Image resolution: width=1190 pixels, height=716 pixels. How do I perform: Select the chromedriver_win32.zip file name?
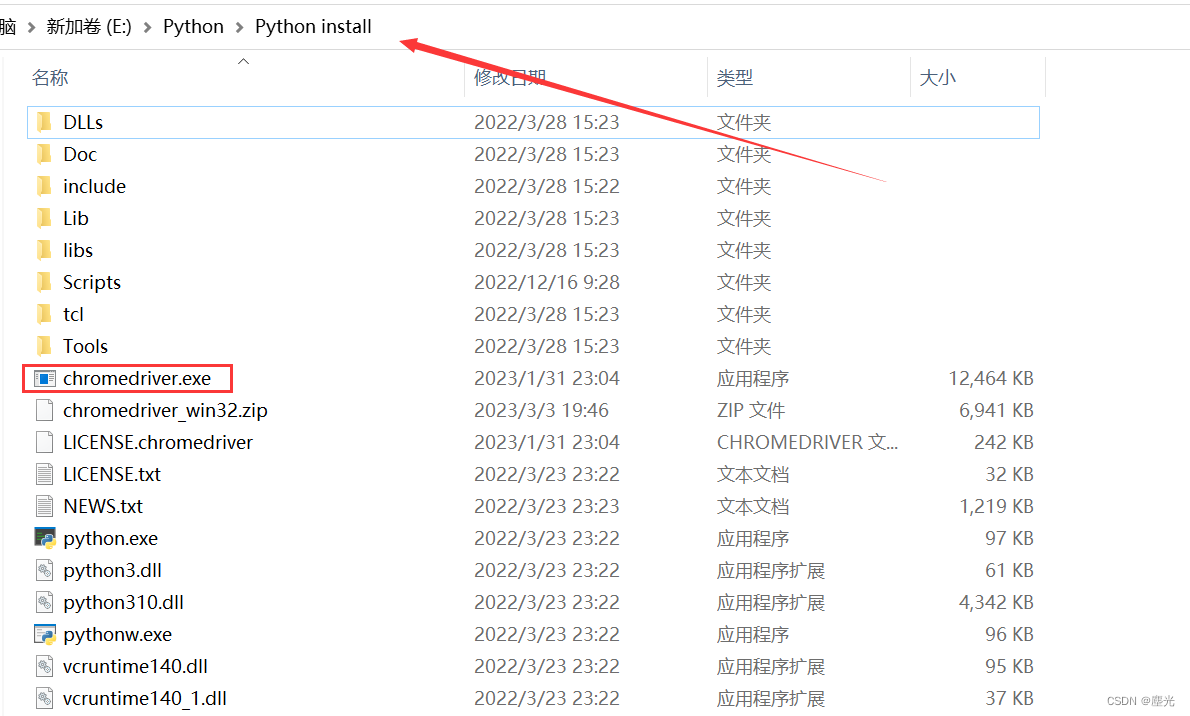[x=165, y=410]
